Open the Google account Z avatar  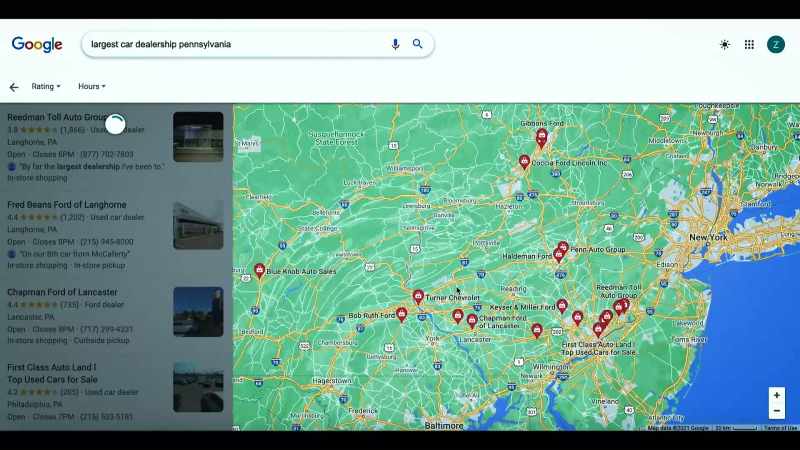click(776, 45)
